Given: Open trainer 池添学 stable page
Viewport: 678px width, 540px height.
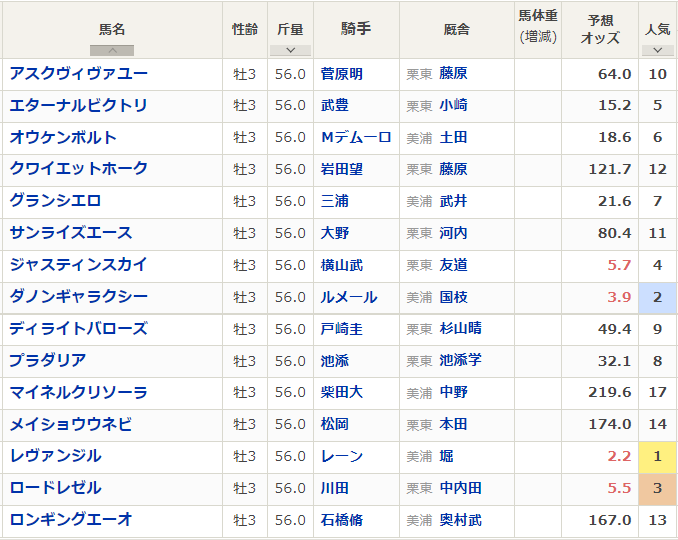Looking at the screenshot, I should click(461, 360).
